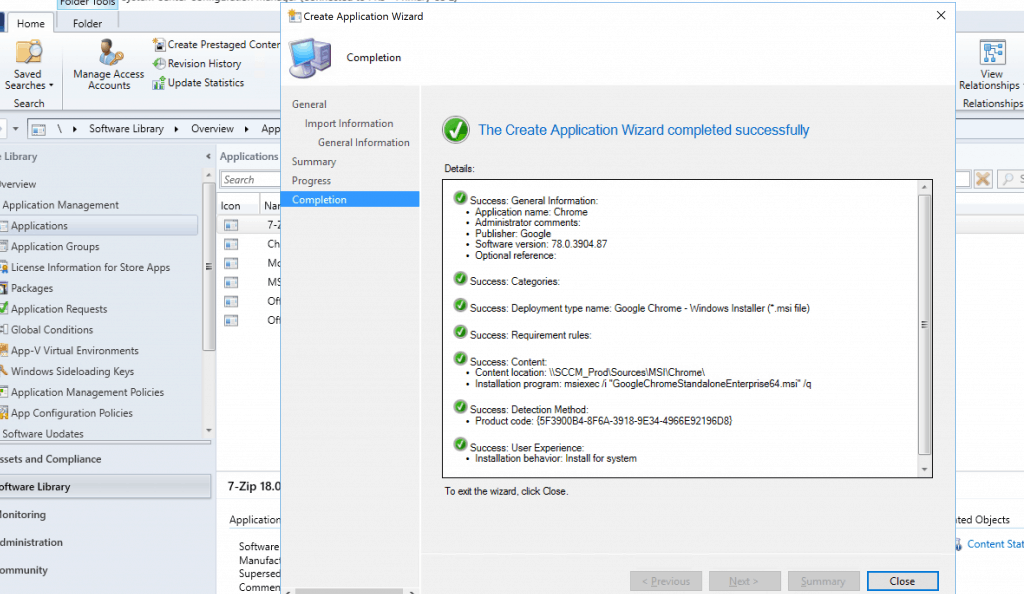
Task: Click details scrollbar down arrow
Action: 924,469
